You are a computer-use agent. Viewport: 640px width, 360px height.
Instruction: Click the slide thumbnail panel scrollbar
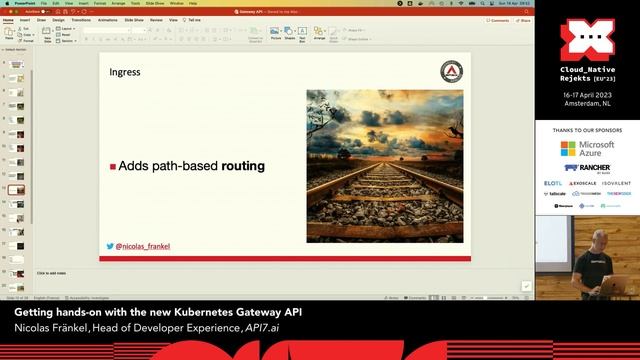[31, 147]
